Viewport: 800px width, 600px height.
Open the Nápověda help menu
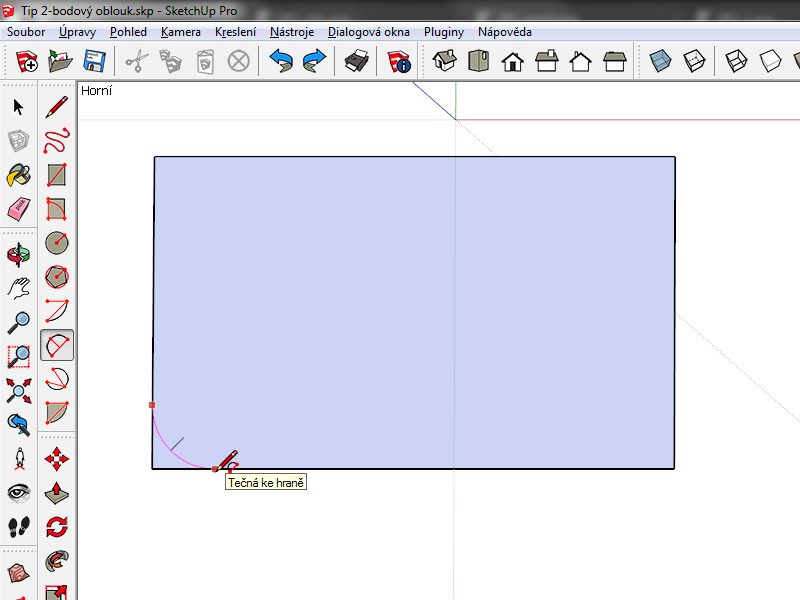tap(504, 32)
